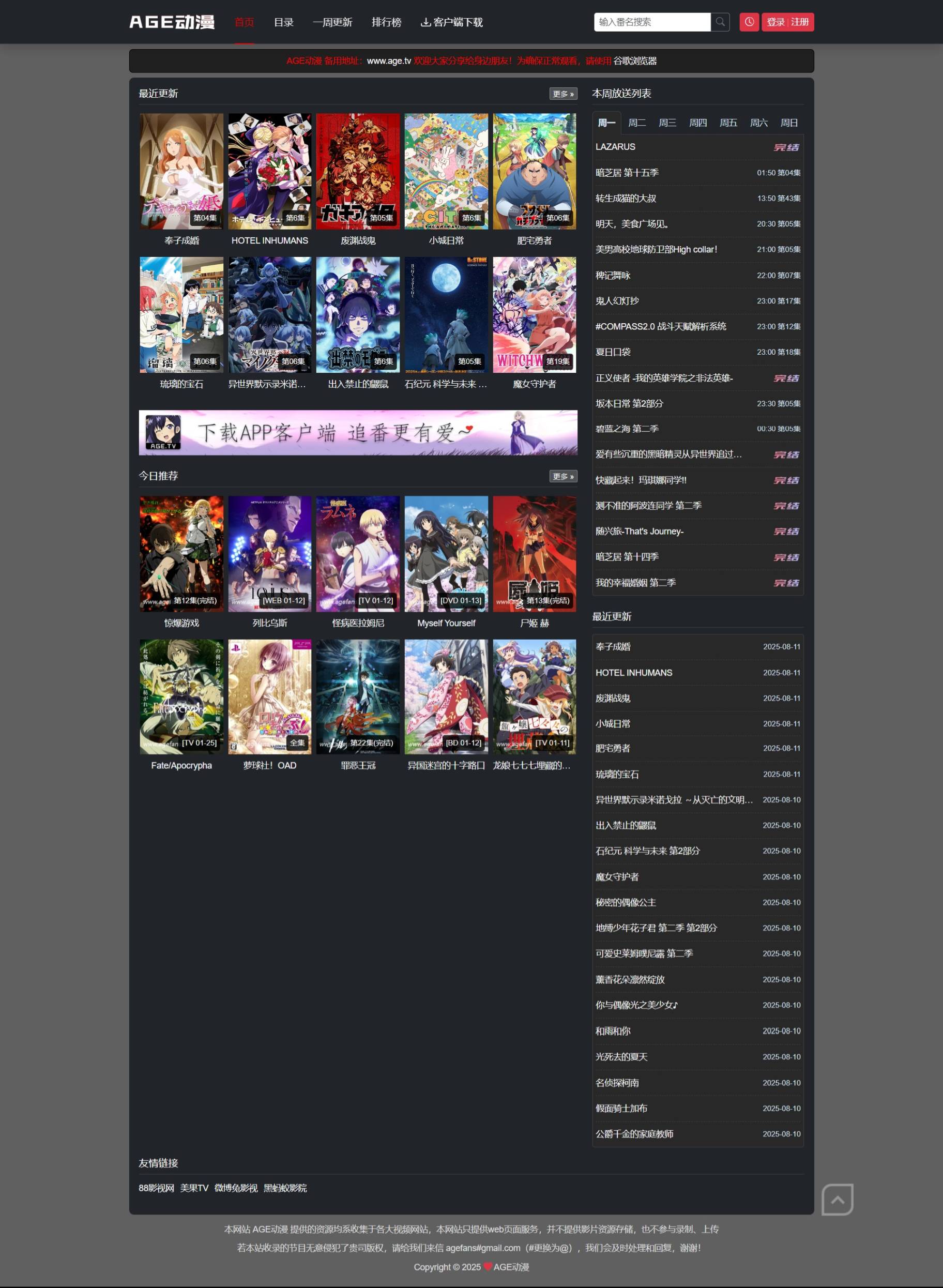The height and width of the screenshot is (1288, 943).
Task: Click the 登录 login button
Action: coord(775,22)
